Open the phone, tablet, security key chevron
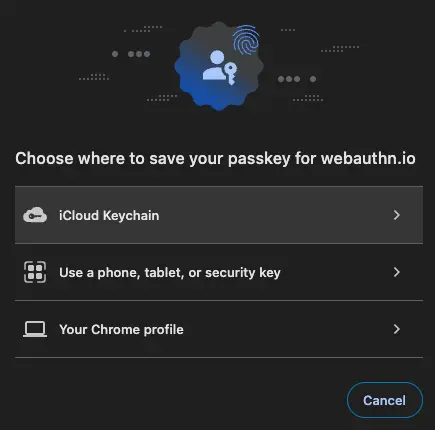This screenshot has height=430, width=435. click(396, 272)
